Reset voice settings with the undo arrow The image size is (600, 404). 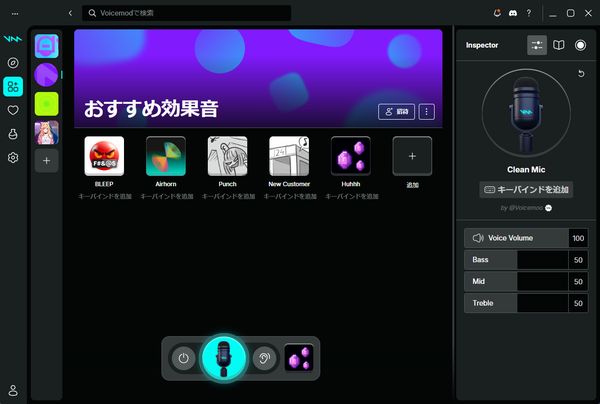pos(581,73)
